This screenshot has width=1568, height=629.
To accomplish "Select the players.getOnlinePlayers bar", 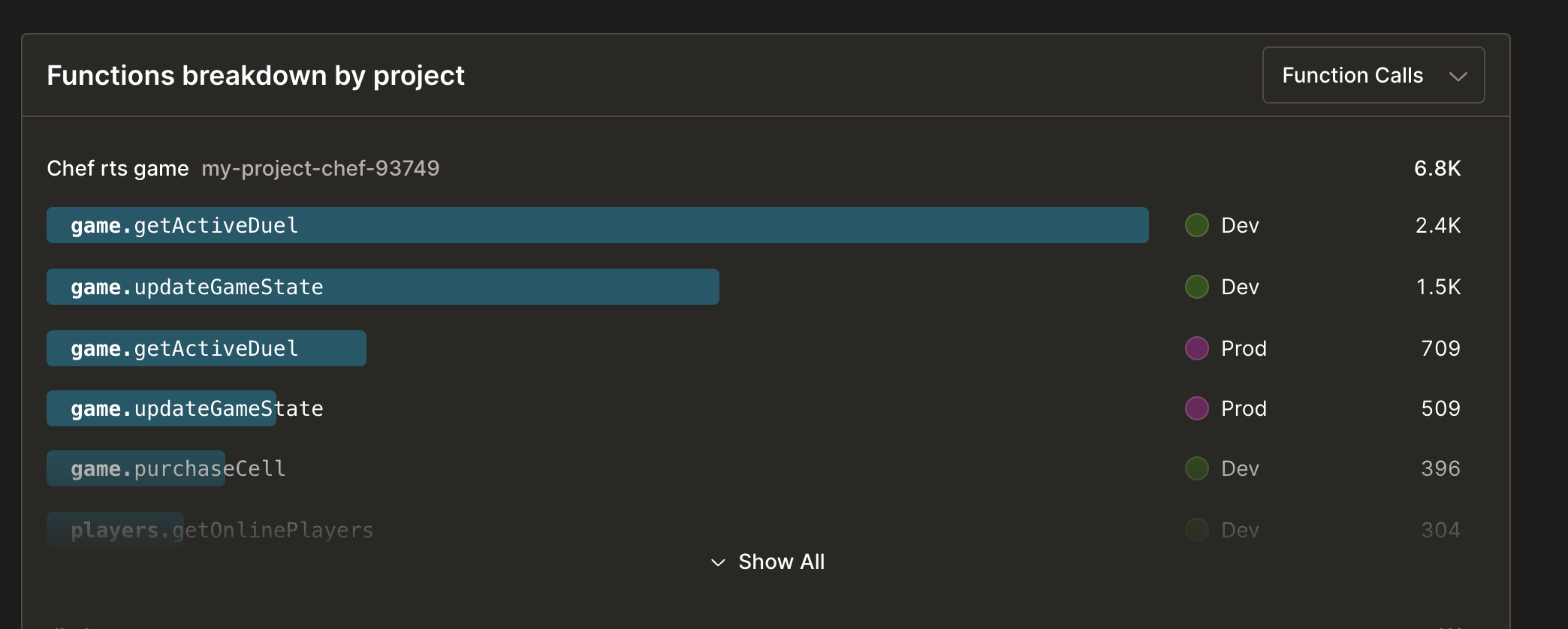I will 115,530.
